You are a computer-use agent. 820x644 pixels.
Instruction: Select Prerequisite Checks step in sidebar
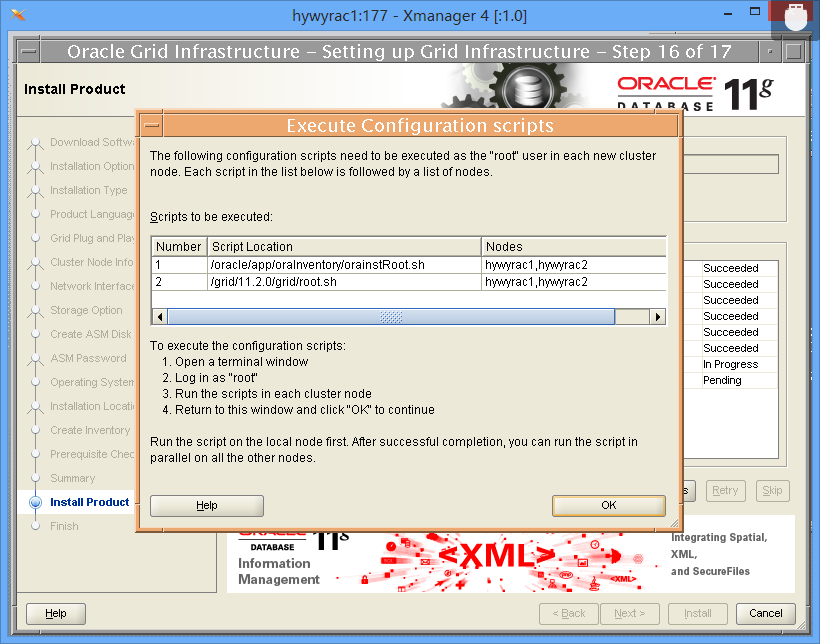(92, 454)
